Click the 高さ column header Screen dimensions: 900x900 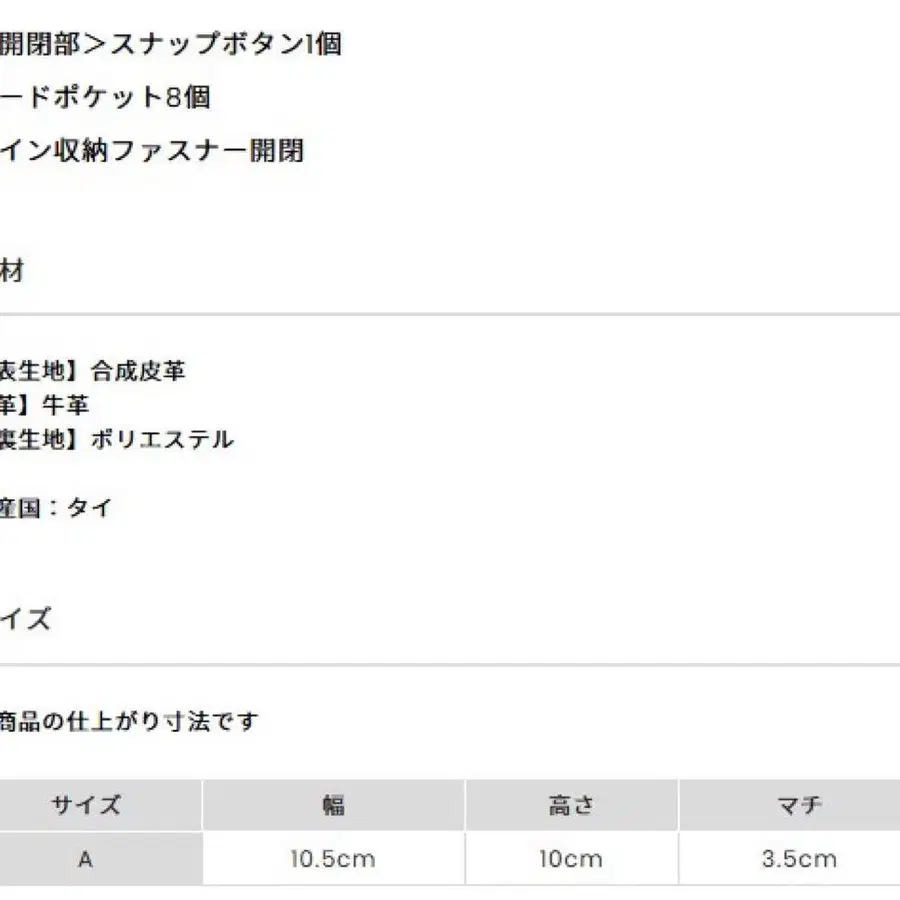(x=571, y=805)
